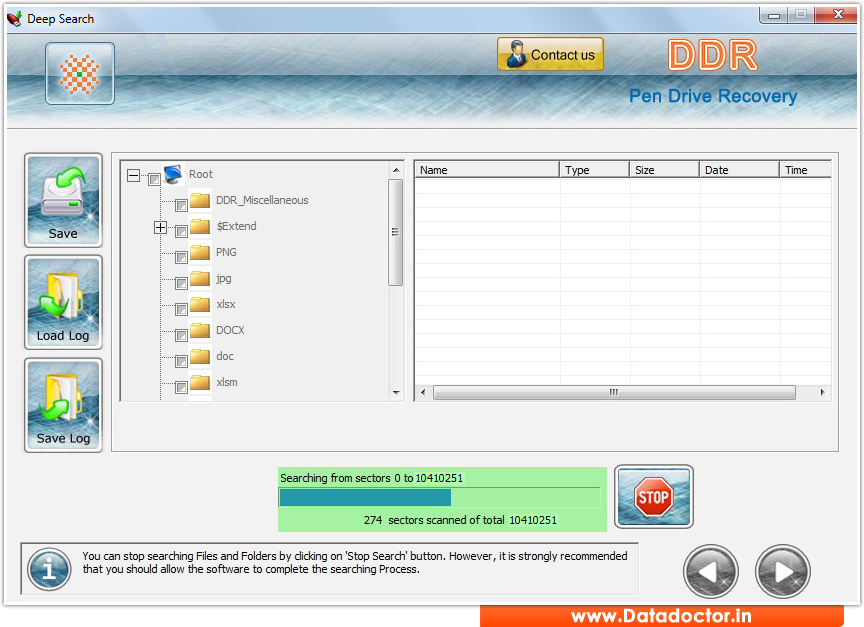Image resolution: width=864 pixels, height=627 pixels.
Task: Click the STOP search icon
Action: (x=654, y=496)
